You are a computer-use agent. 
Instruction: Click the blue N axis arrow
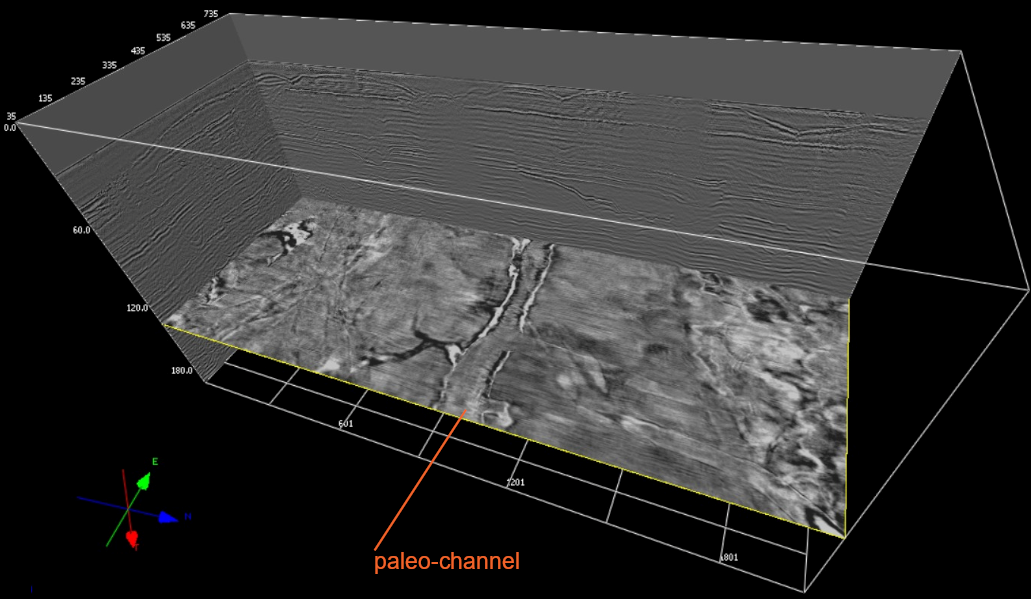[x=166, y=517]
